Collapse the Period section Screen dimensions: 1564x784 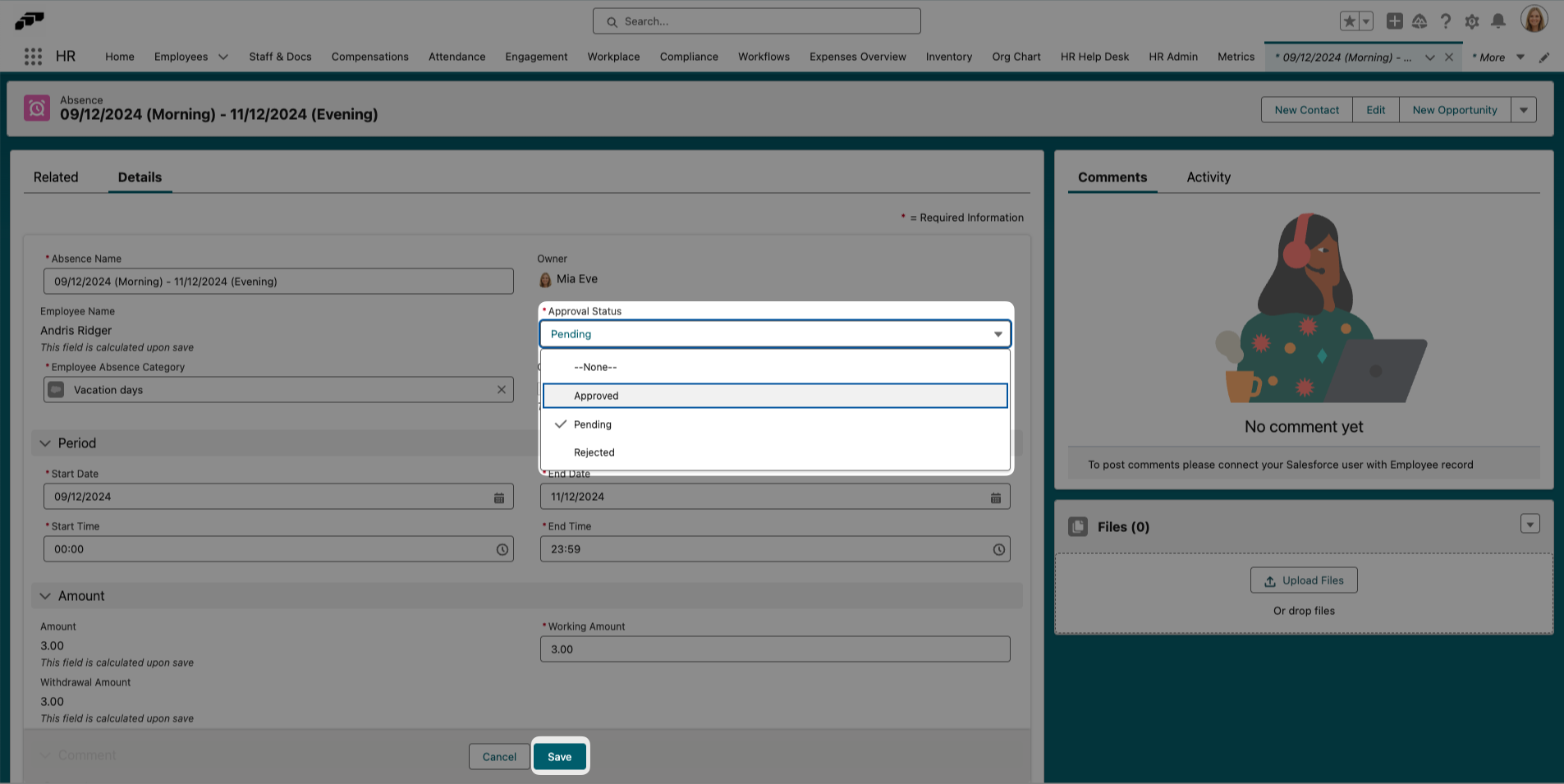(45, 443)
